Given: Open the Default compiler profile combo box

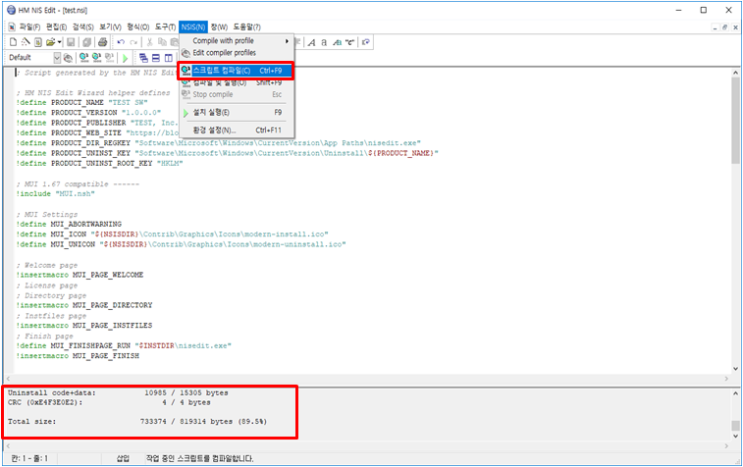Looking at the screenshot, I should 35,58.
